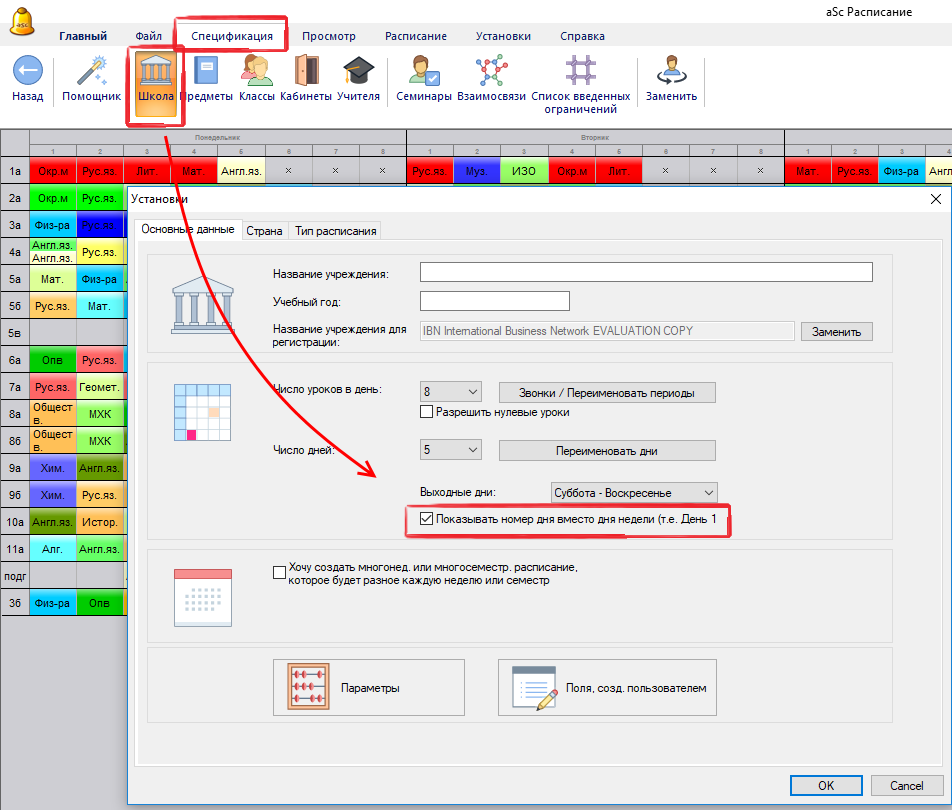Toggle the multi-week timetable checkbox
Screen dimensions: 952x810
279,573
